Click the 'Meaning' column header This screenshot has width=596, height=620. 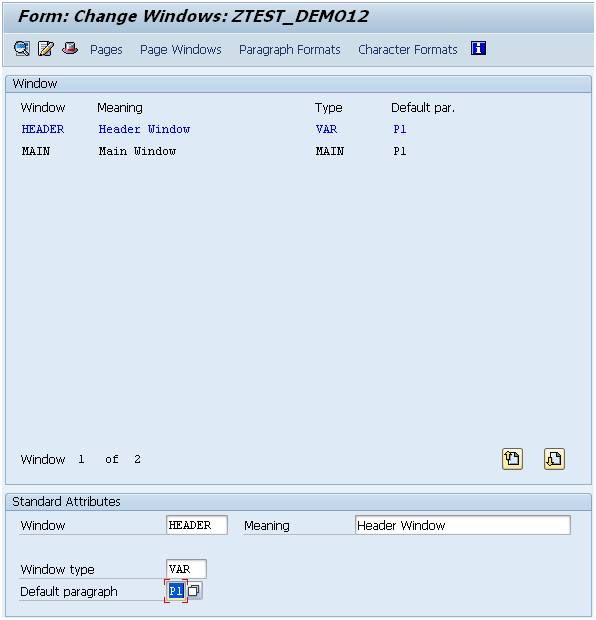[120, 108]
